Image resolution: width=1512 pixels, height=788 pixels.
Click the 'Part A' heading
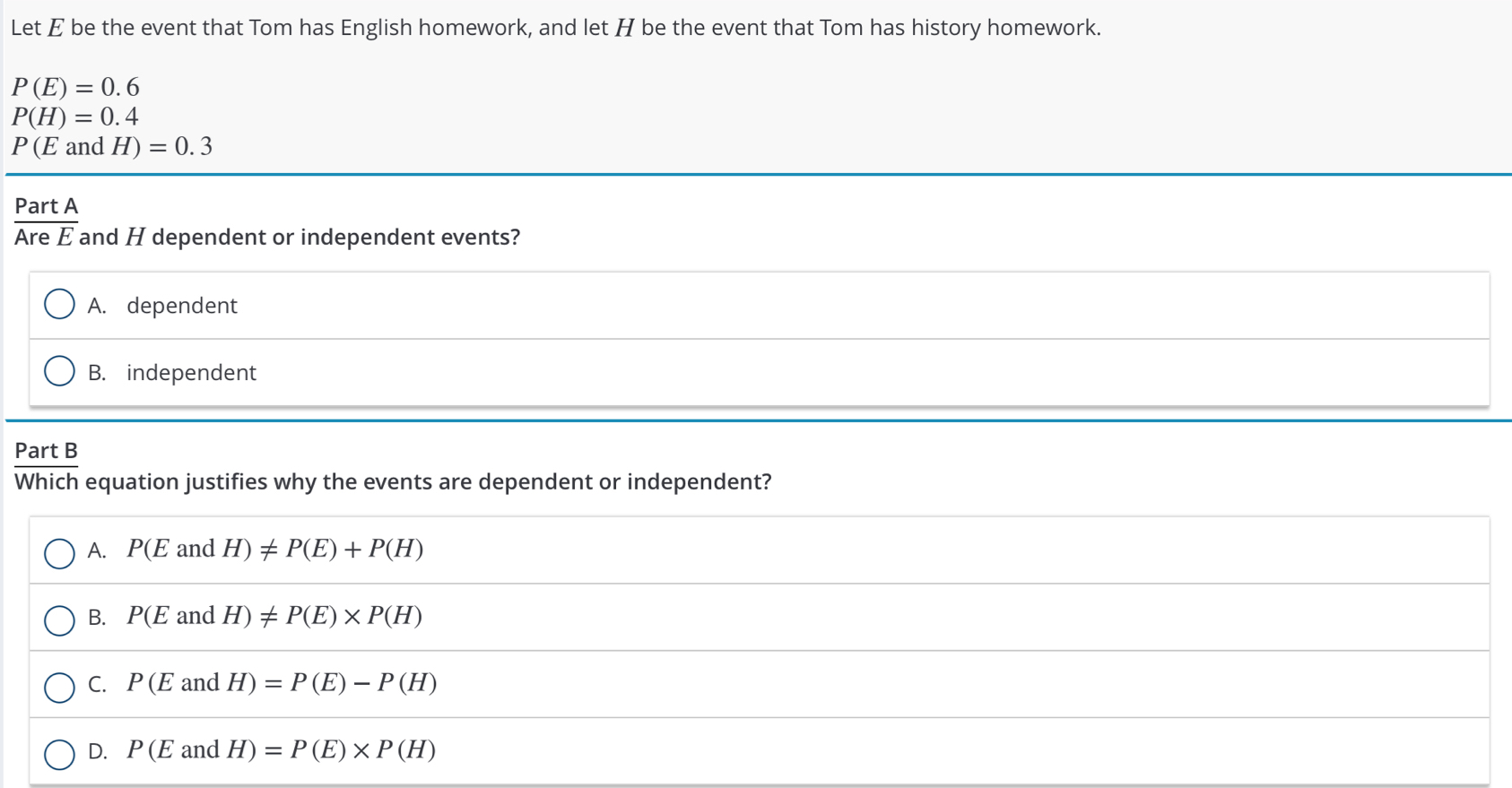47,206
